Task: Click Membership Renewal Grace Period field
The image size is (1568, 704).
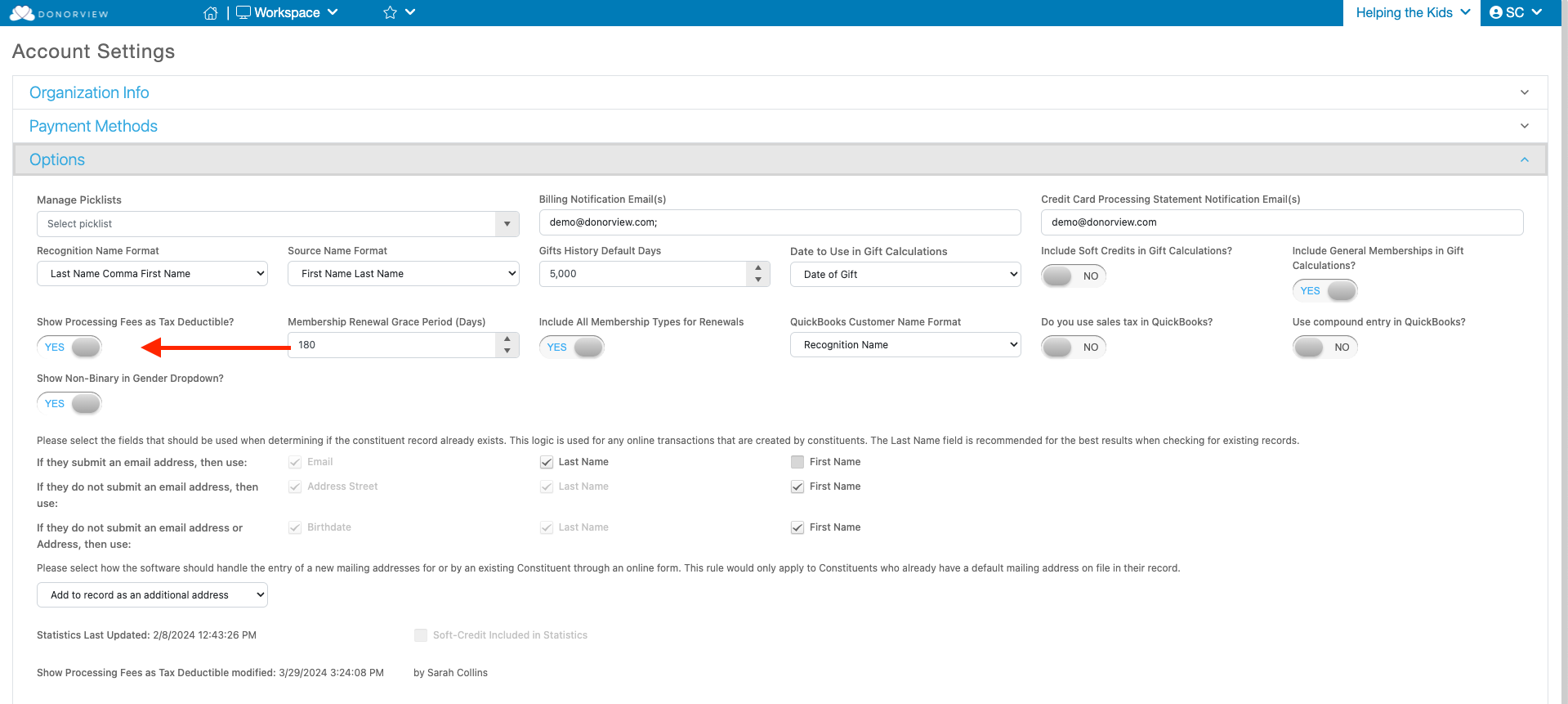Action: [x=392, y=345]
